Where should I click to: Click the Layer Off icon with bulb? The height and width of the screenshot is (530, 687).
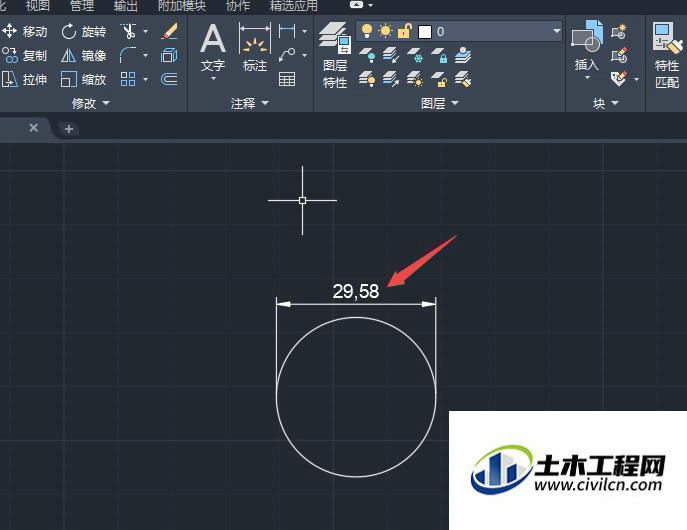367,56
